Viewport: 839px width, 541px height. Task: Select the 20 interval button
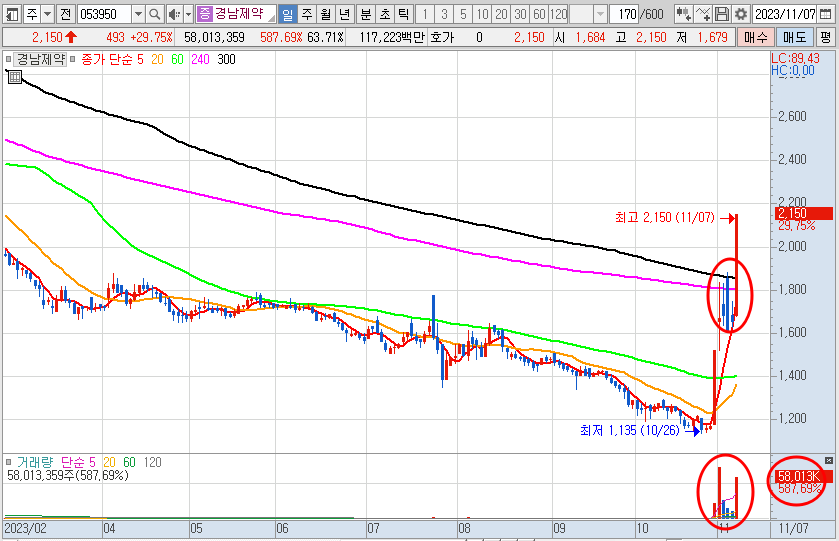point(501,14)
